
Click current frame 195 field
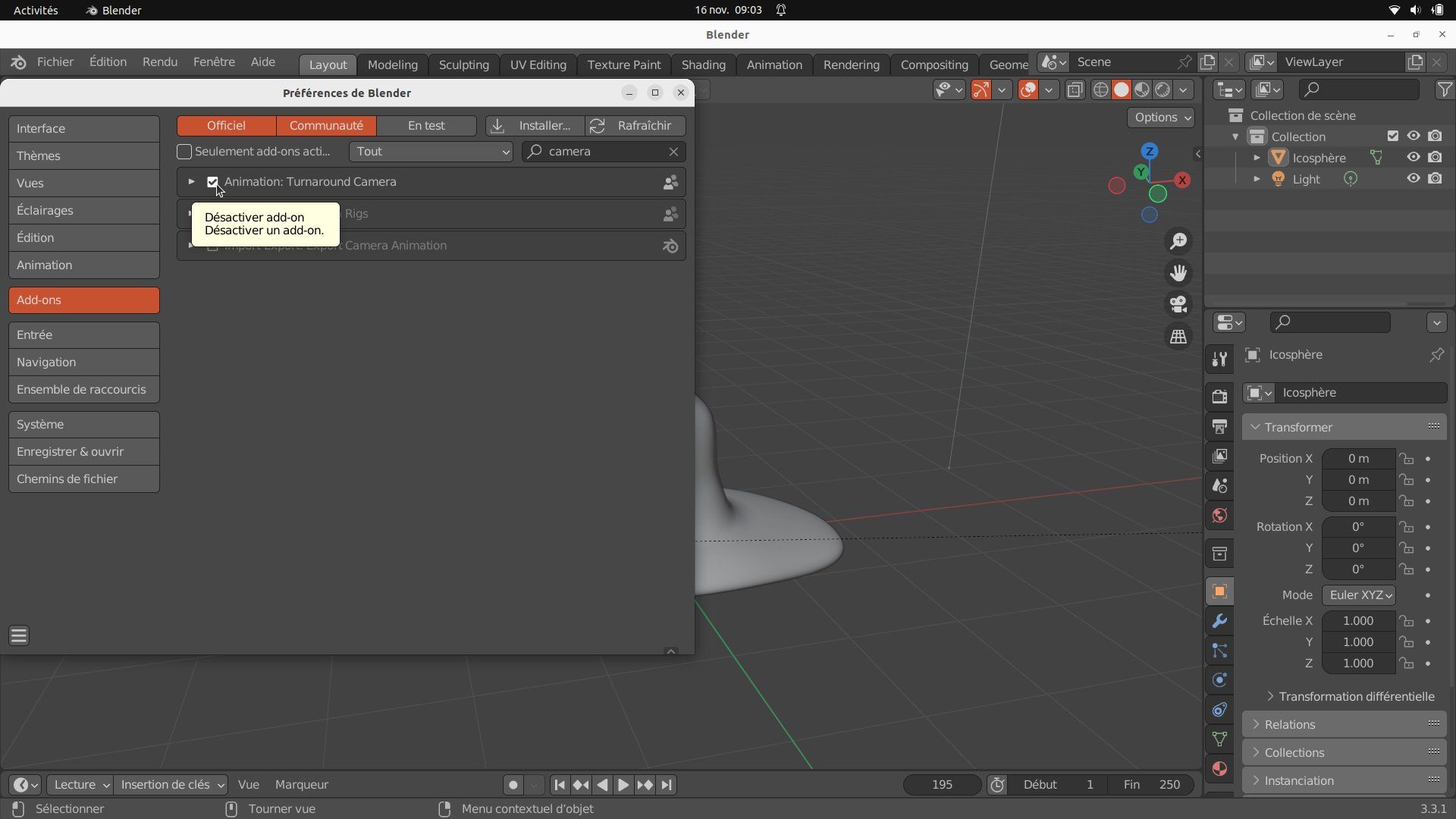click(x=942, y=785)
